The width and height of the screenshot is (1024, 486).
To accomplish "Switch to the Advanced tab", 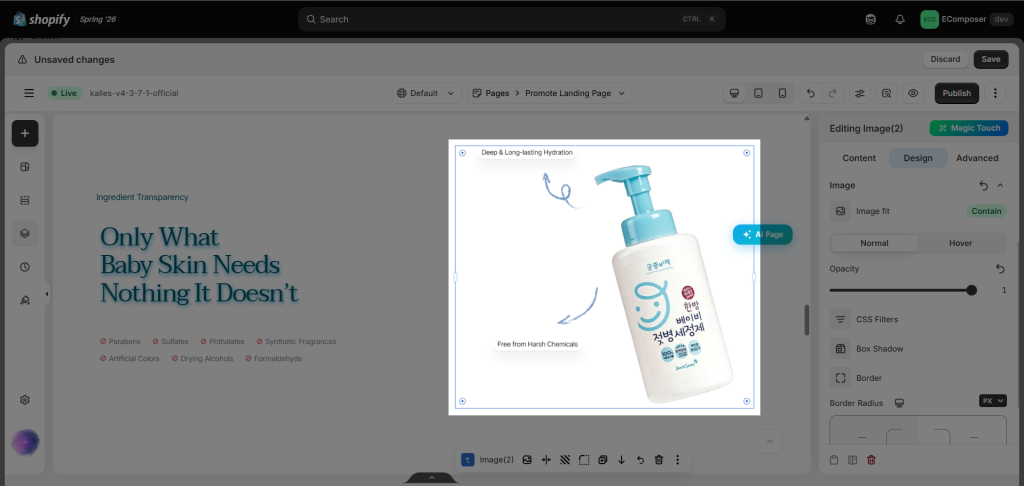I will 977,158.
